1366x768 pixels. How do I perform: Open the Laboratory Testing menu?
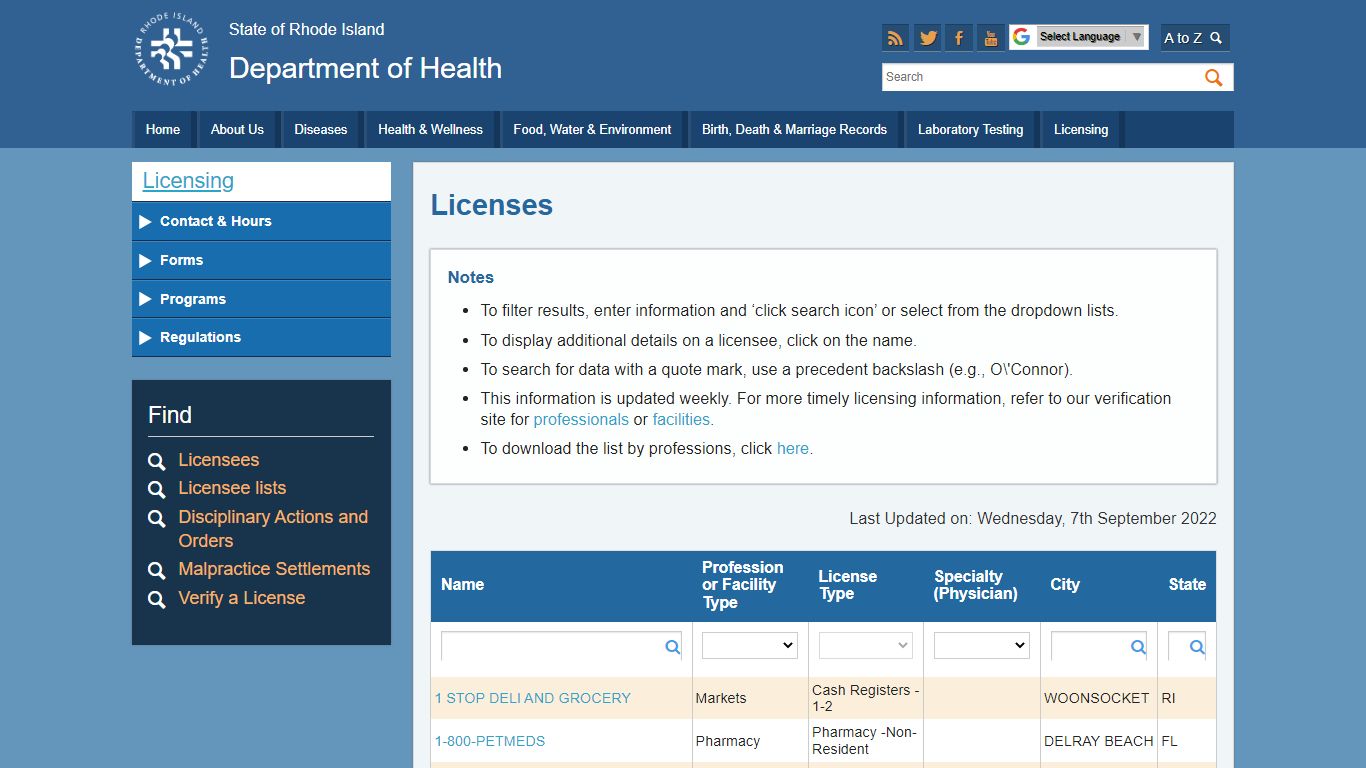point(970,129)
